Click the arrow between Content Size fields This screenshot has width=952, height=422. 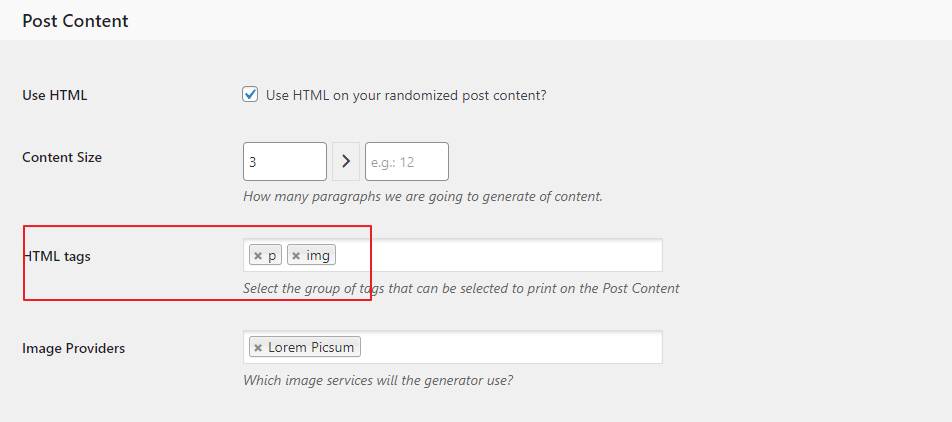click(x=346, y=161)
